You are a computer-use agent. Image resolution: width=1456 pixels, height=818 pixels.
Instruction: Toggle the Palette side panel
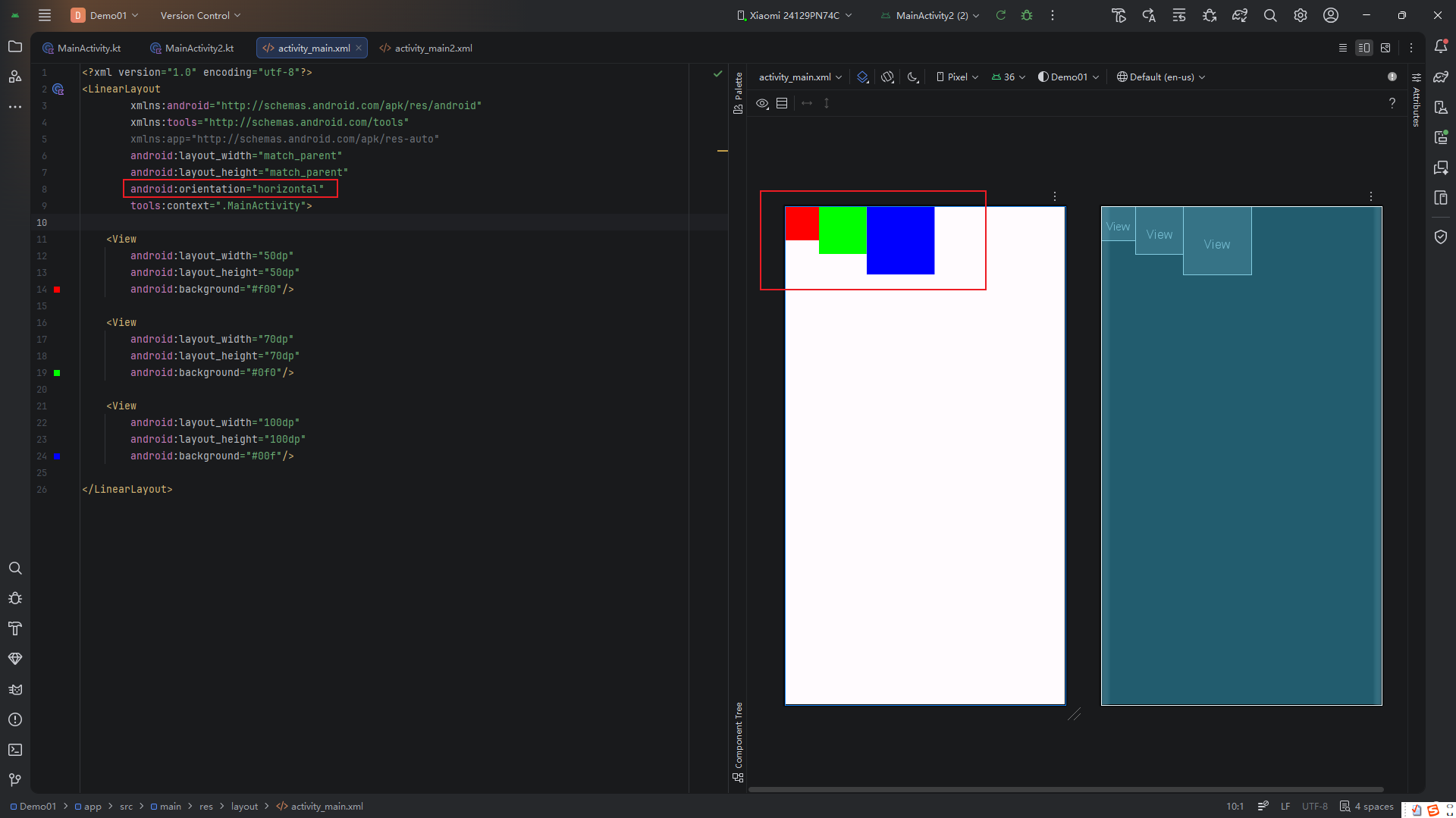point(738,92)
